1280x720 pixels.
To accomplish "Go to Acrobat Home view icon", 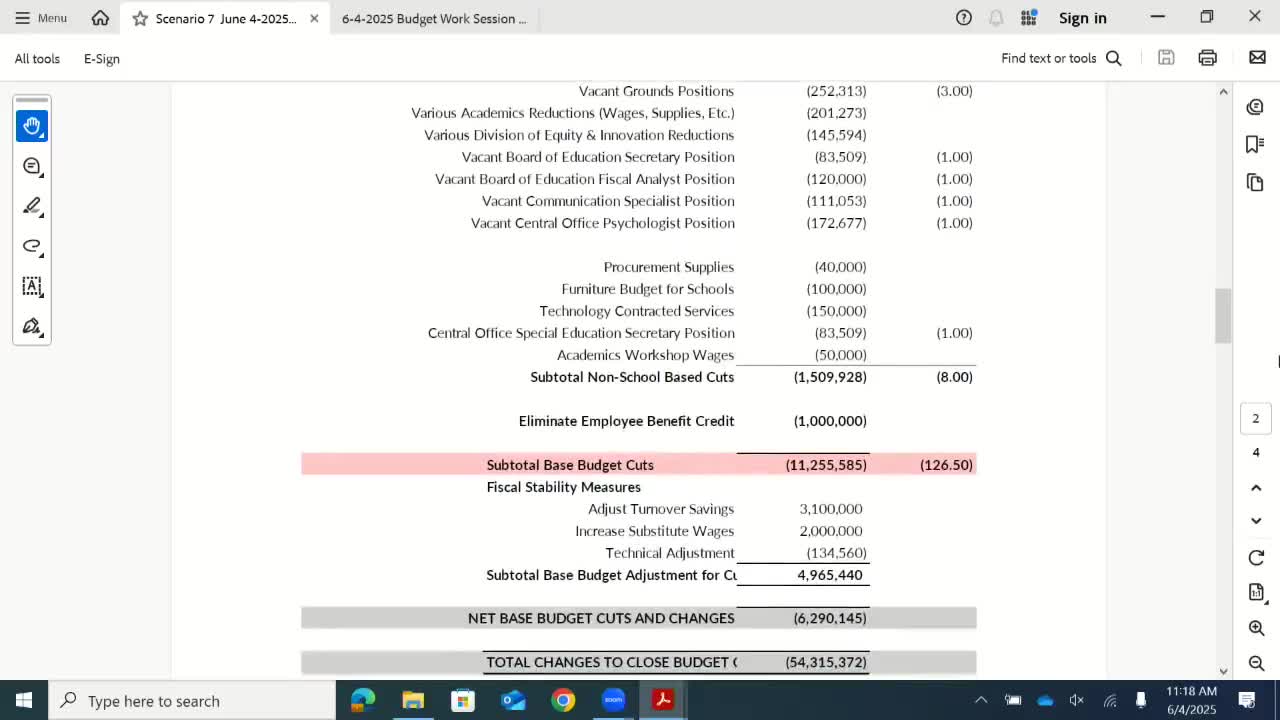I will pos(100,18).
